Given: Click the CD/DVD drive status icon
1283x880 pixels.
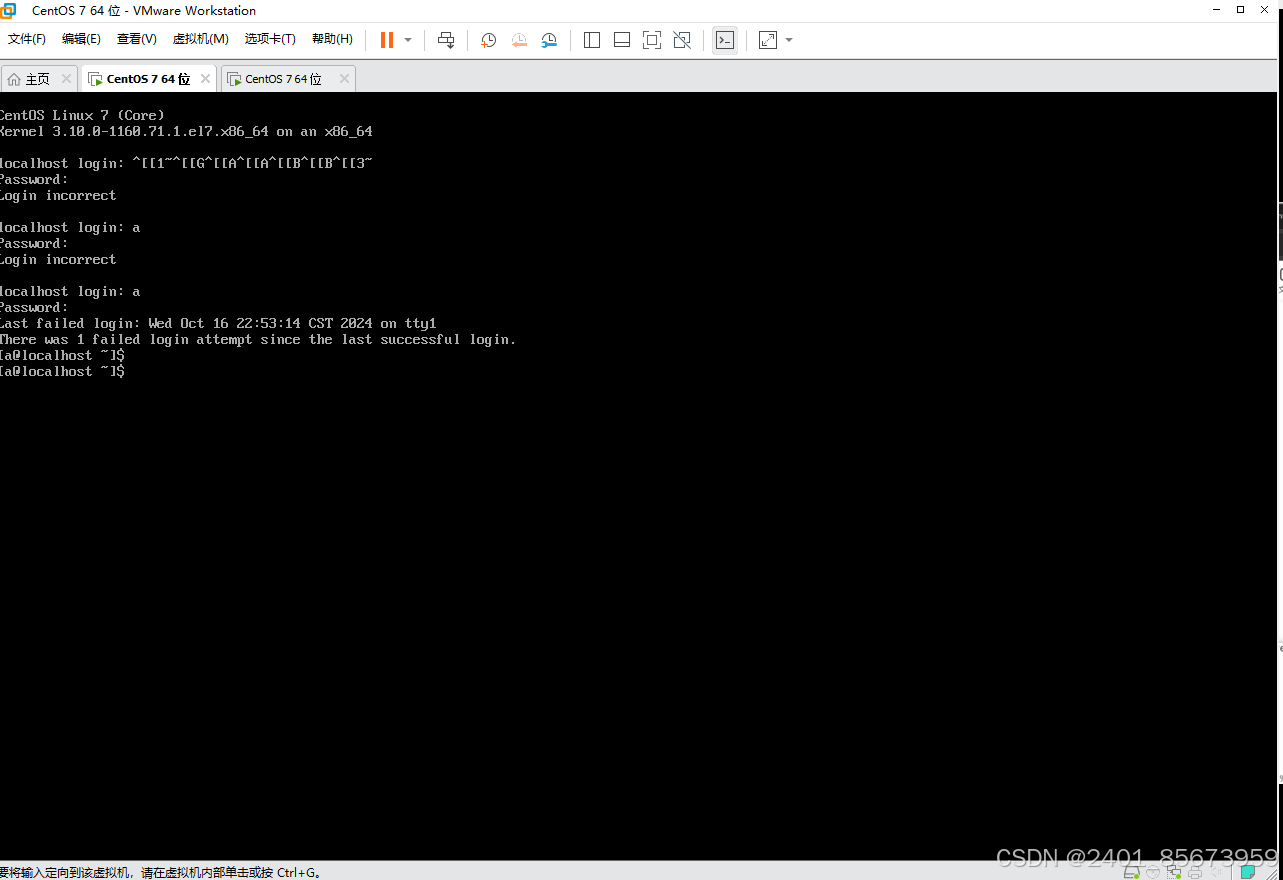Looking at the screenshot, I should click(1153, 872).
